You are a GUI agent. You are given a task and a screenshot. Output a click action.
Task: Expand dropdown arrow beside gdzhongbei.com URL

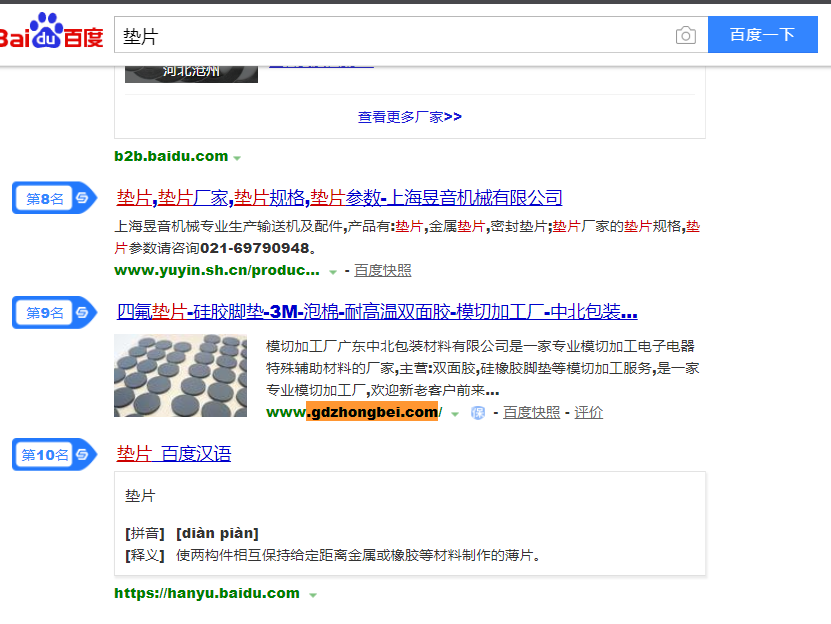[x=455, y=414]
